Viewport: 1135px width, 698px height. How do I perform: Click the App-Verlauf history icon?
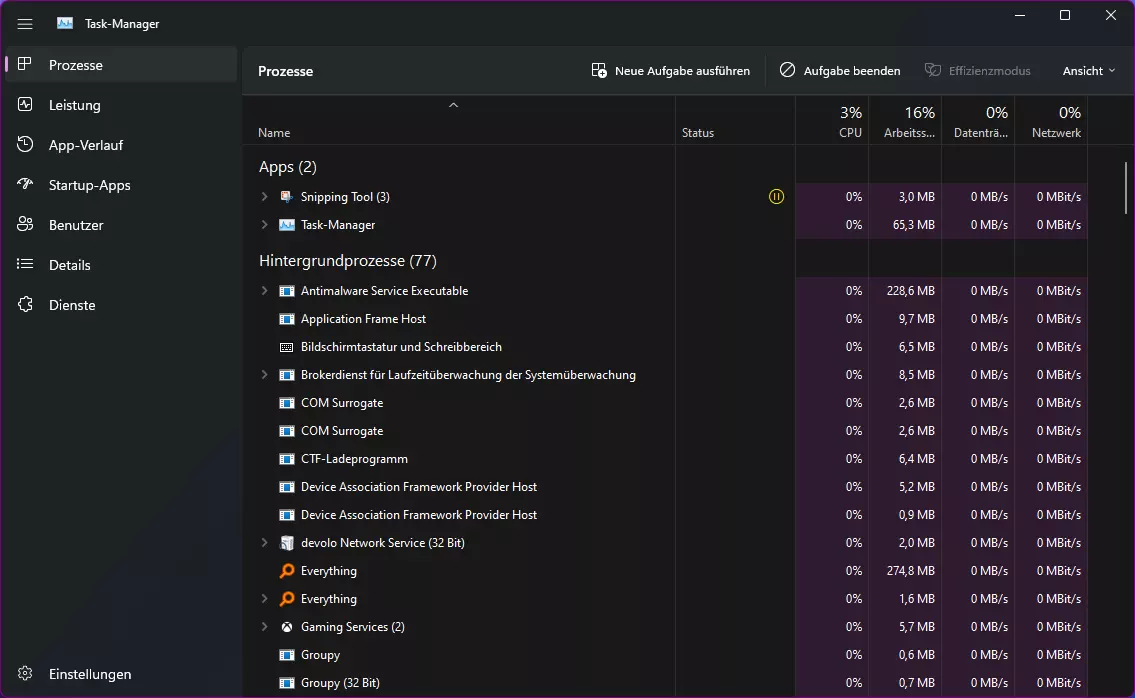coord(25,144)
